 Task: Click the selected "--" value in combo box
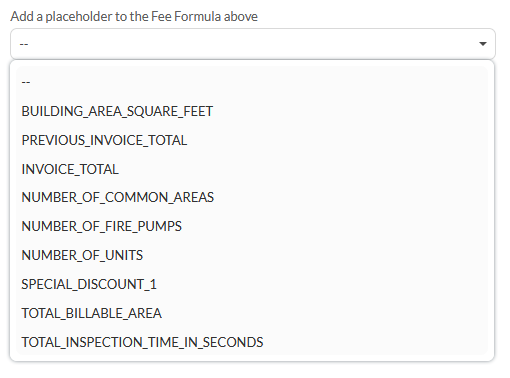pyautogui.click(x=24, y=44)
